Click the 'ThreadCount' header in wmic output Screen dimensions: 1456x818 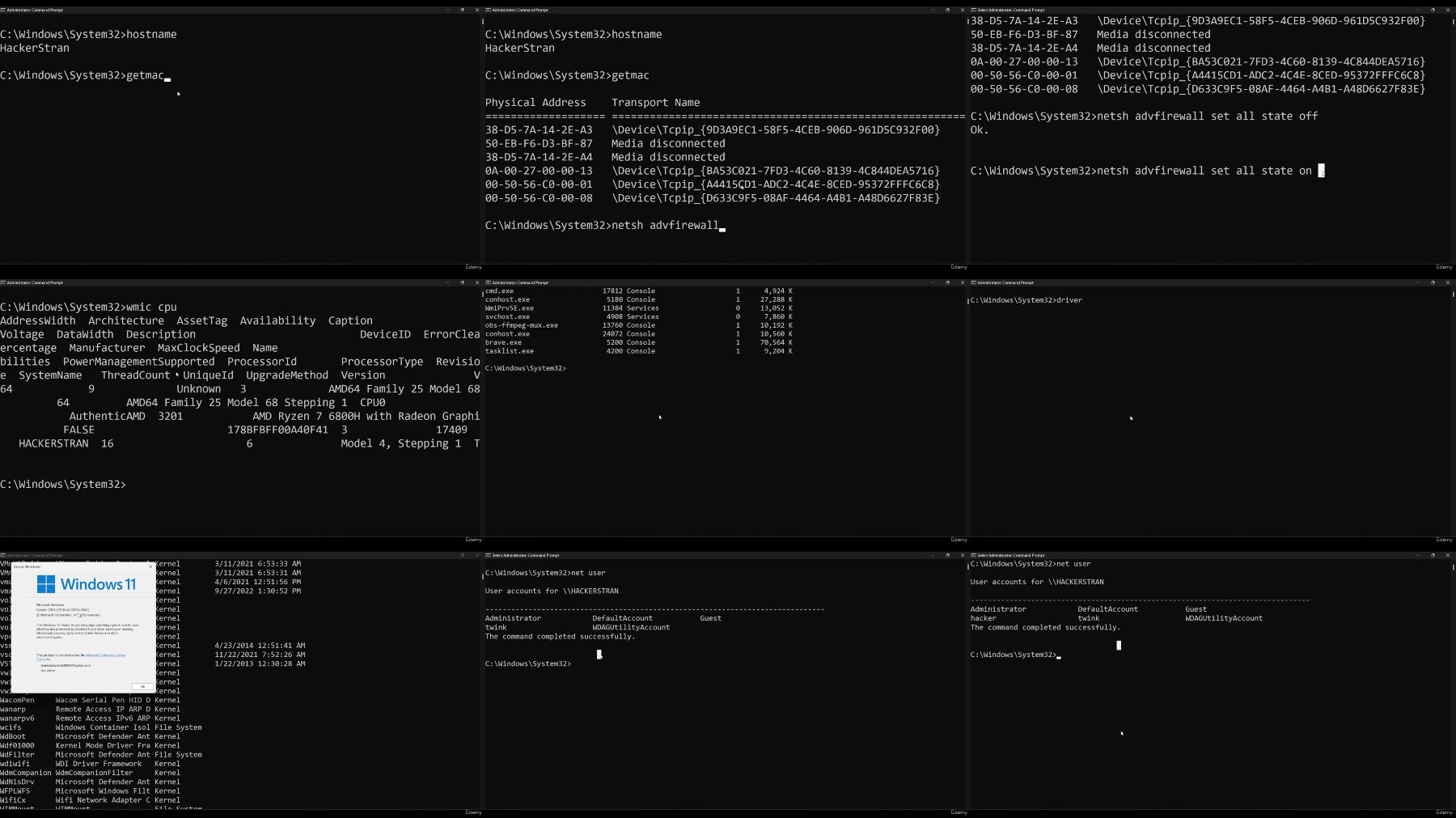point(136,375)
